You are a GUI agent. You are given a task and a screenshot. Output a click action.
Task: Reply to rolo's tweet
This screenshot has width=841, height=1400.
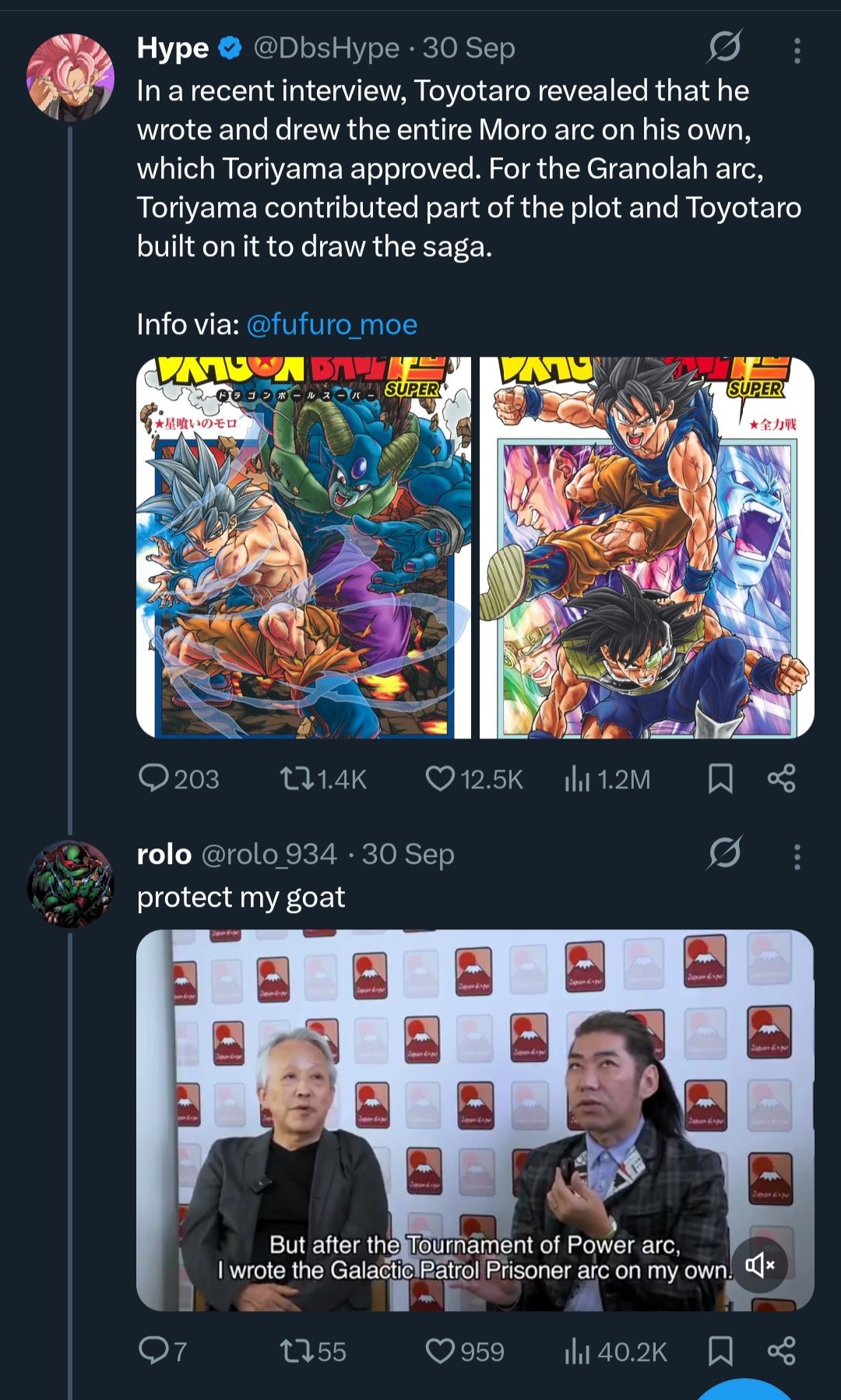click(153, 1351)
